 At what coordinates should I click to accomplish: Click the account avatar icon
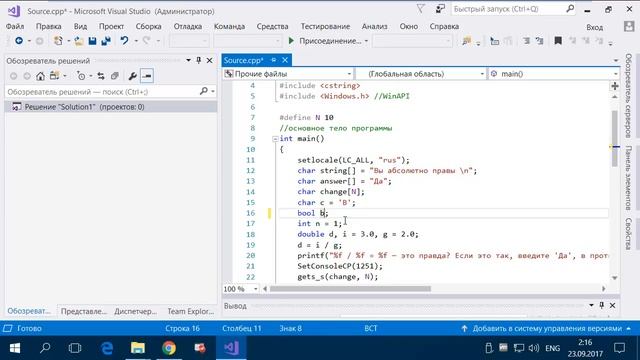coord(629,27)
